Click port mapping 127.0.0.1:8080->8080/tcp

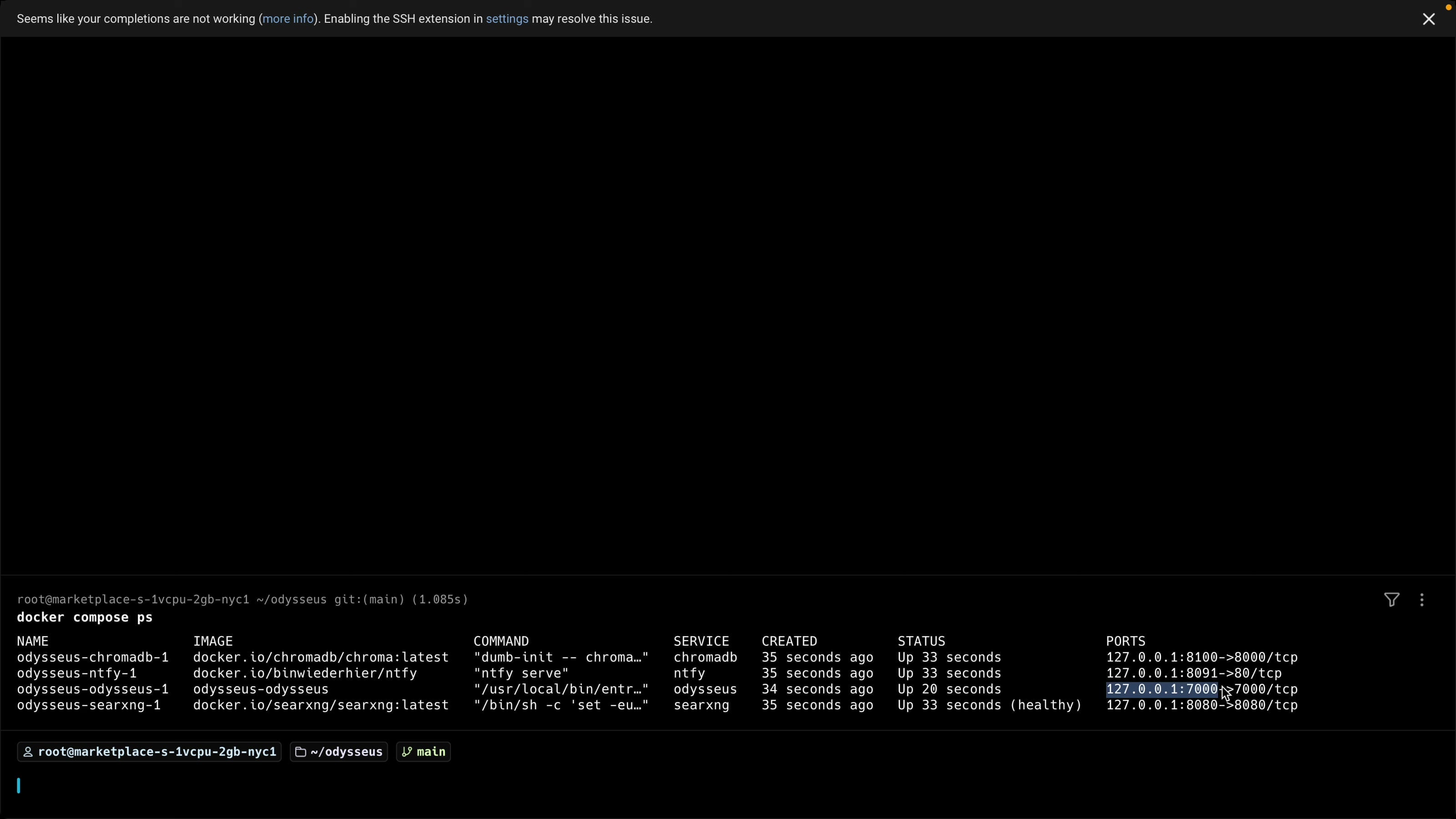(1202, 705)
